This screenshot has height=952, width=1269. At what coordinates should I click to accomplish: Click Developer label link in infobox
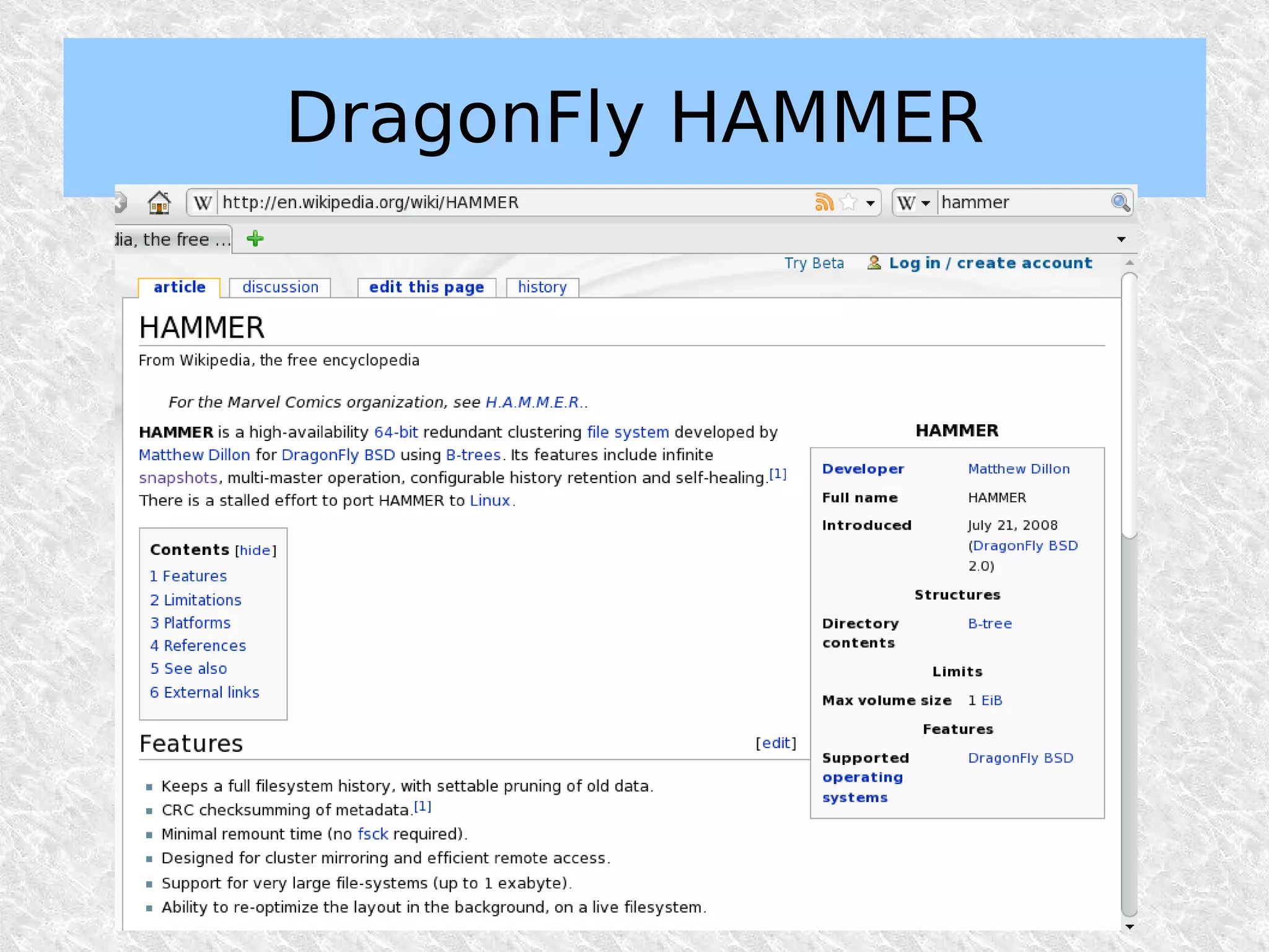click(863, 469)
